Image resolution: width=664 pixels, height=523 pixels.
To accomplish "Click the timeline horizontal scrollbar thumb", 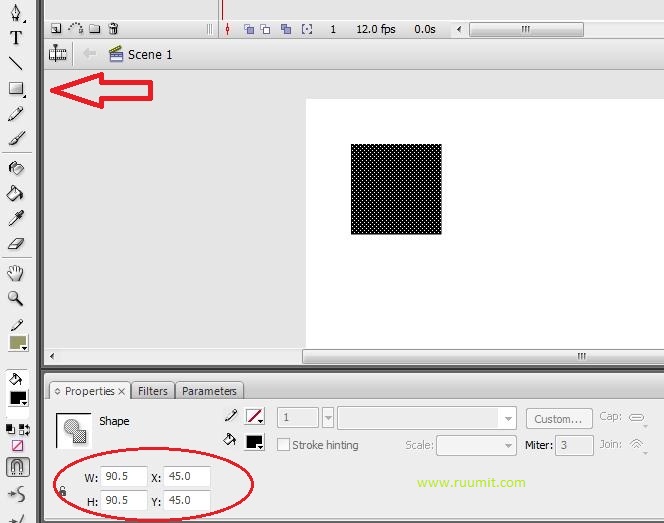I will [x=526, y=30].
